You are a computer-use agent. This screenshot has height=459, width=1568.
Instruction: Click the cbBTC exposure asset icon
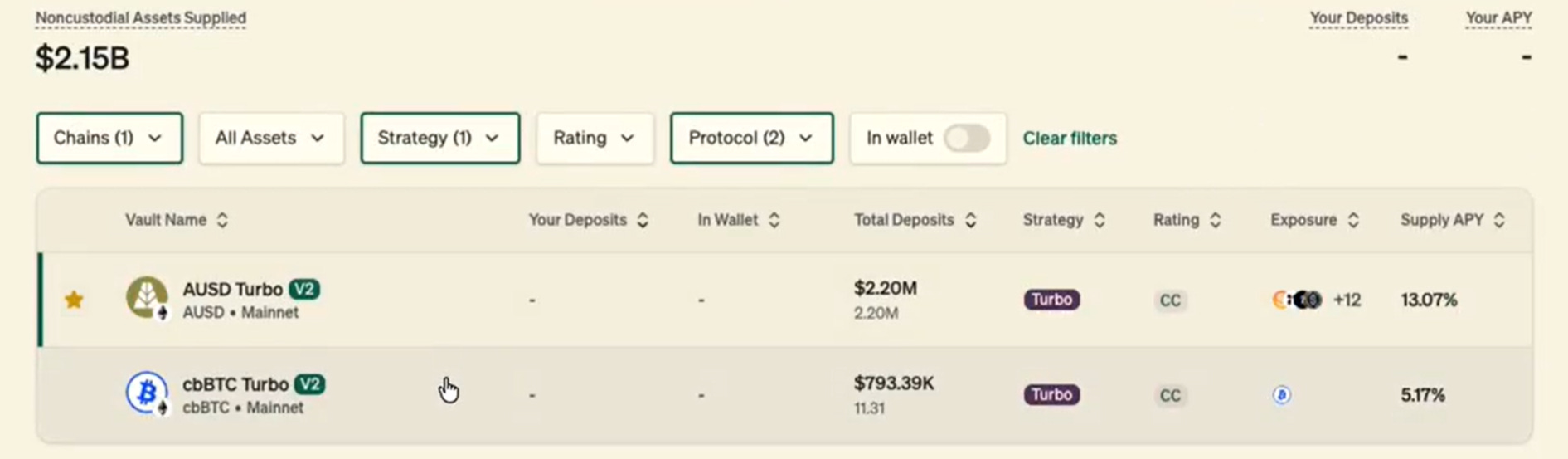[x=1281, y=395]
